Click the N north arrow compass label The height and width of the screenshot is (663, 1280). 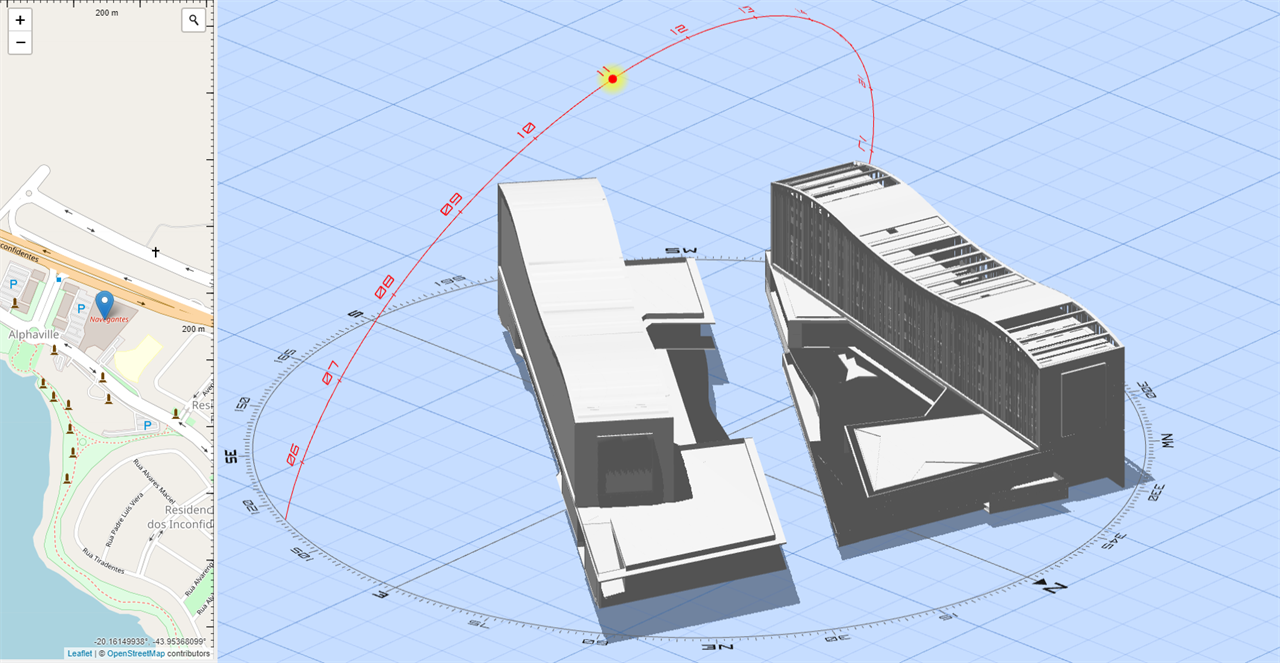1051,586
